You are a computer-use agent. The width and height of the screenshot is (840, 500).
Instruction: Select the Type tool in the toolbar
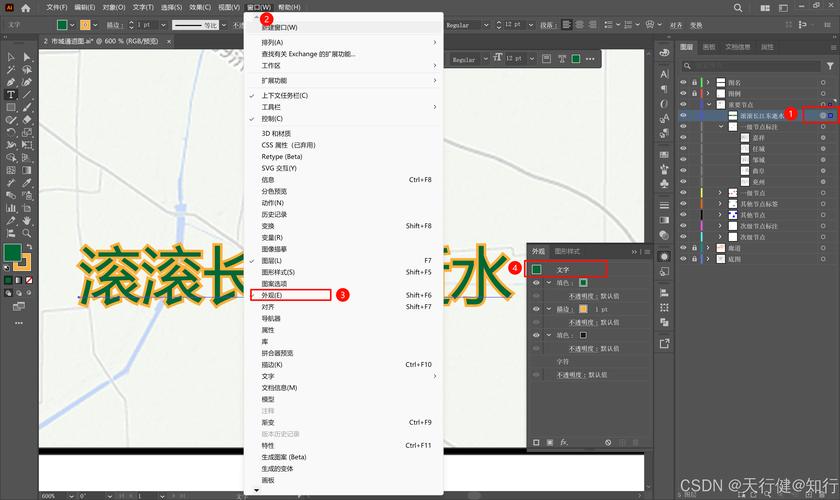[x=11, y=94]
